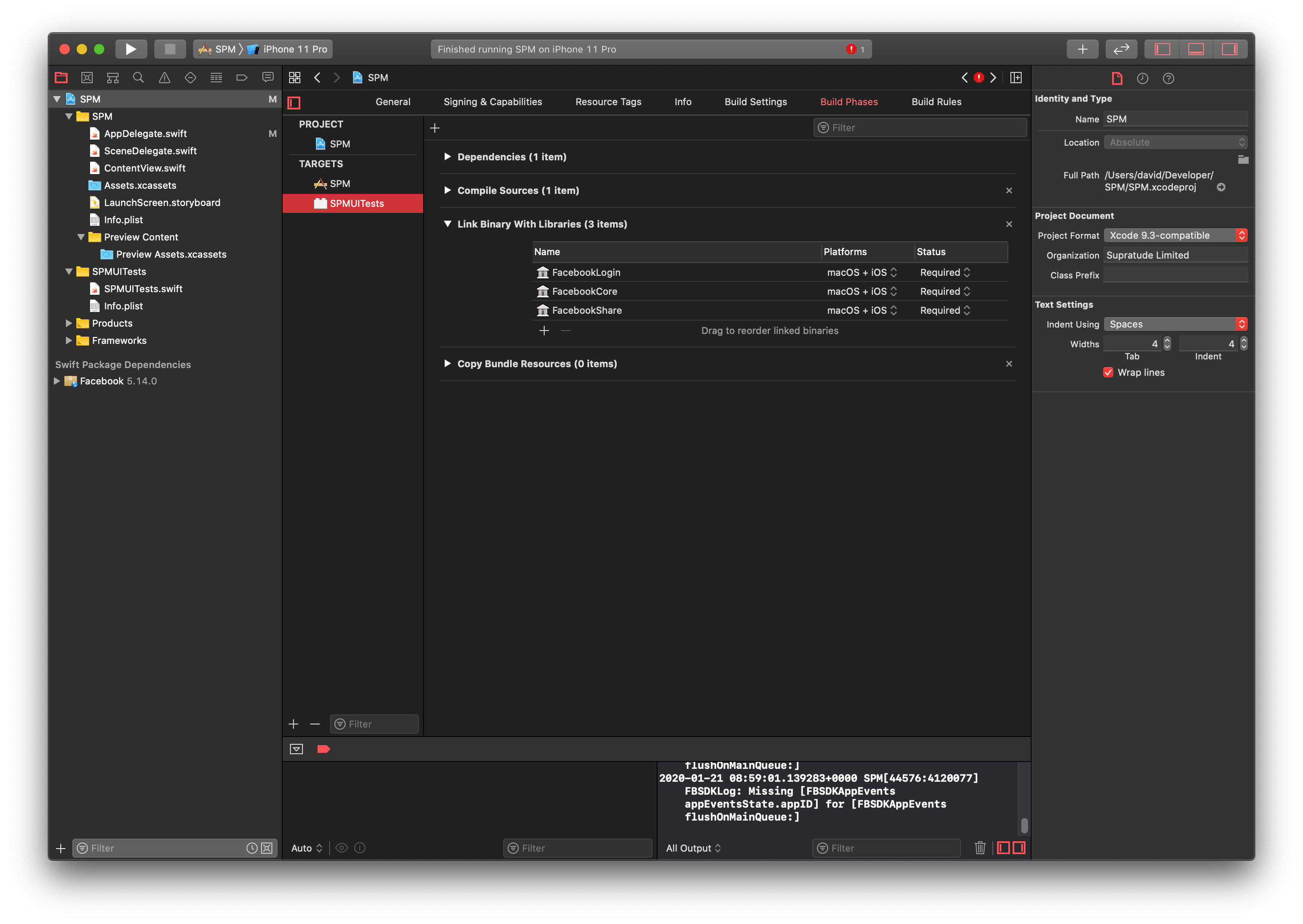Open the Project navigator folder icon

(61, 78)
